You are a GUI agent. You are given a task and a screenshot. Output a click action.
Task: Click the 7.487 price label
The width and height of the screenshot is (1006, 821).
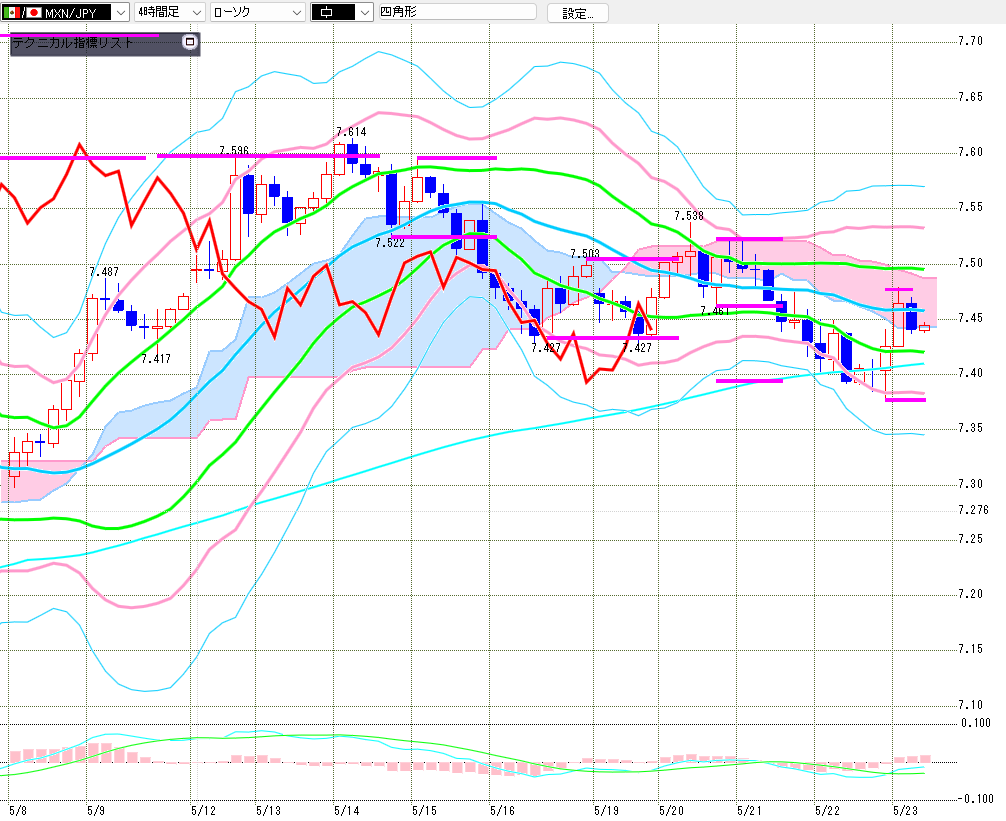click(x=104, y=272)
